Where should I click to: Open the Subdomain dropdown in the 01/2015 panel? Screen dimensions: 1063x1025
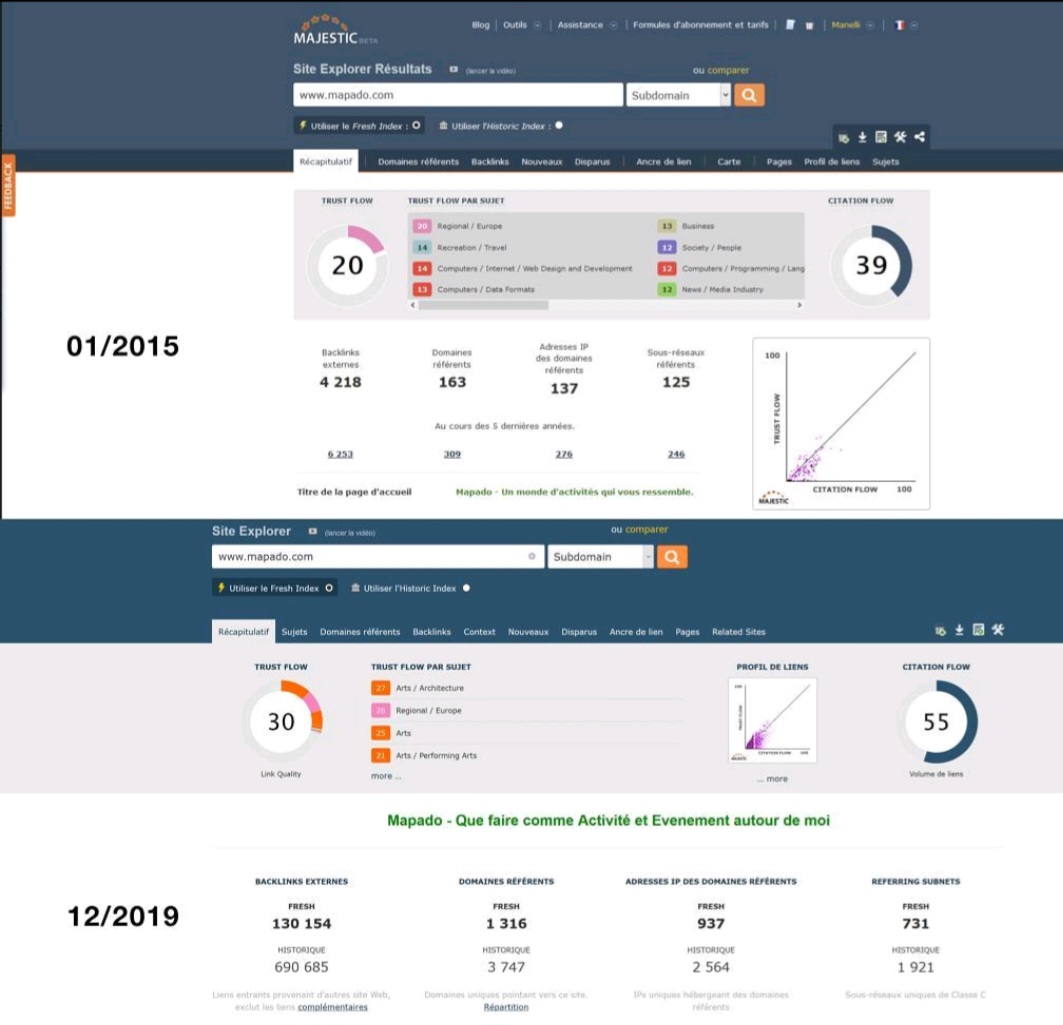(678, 95)
